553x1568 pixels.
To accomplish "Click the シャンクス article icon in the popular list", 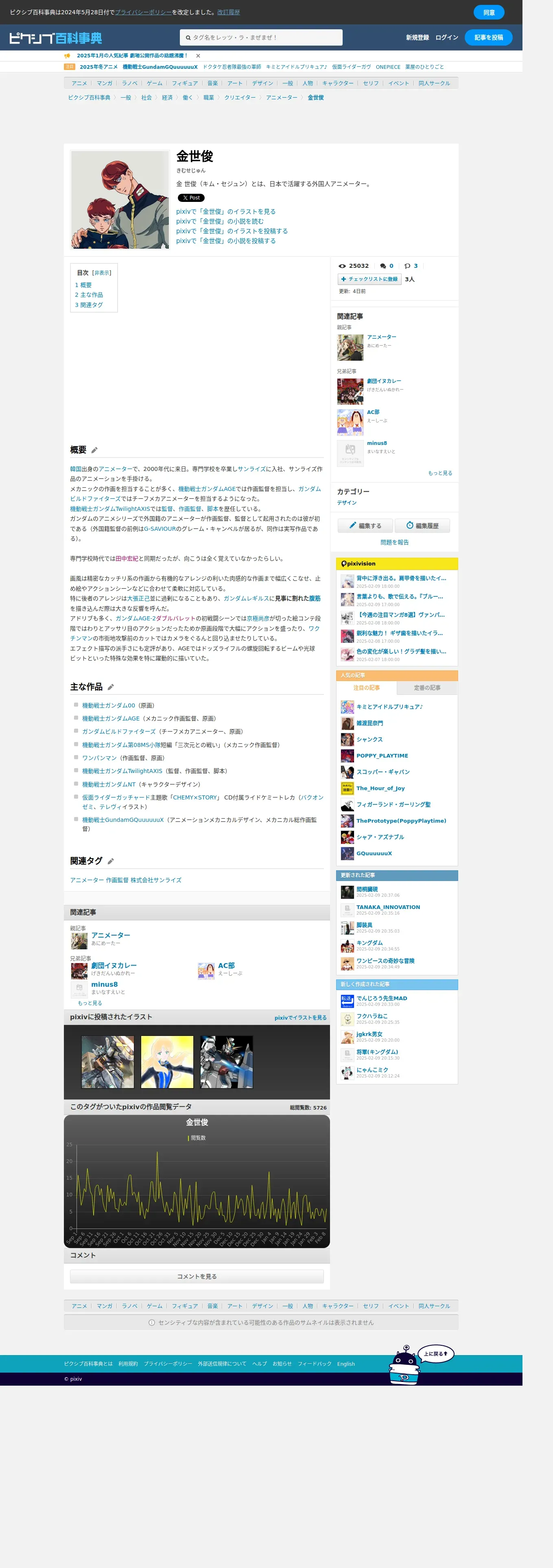I will pyautogui.click(x=347, y=740).
